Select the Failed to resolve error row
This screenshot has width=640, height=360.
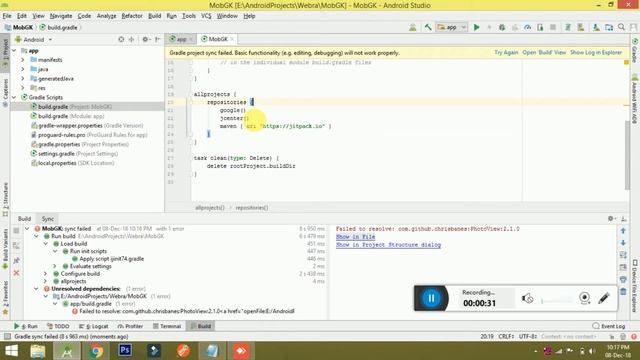(183, 311)
